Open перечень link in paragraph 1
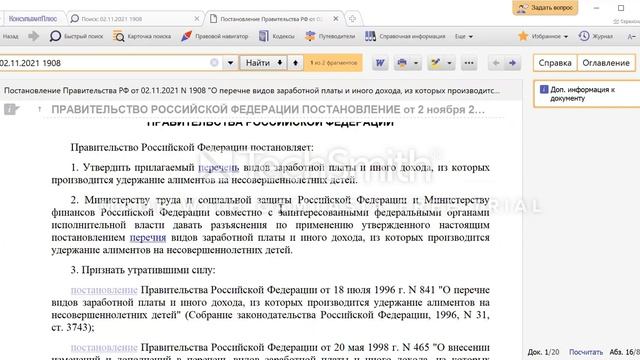 (x=218, y=167)
